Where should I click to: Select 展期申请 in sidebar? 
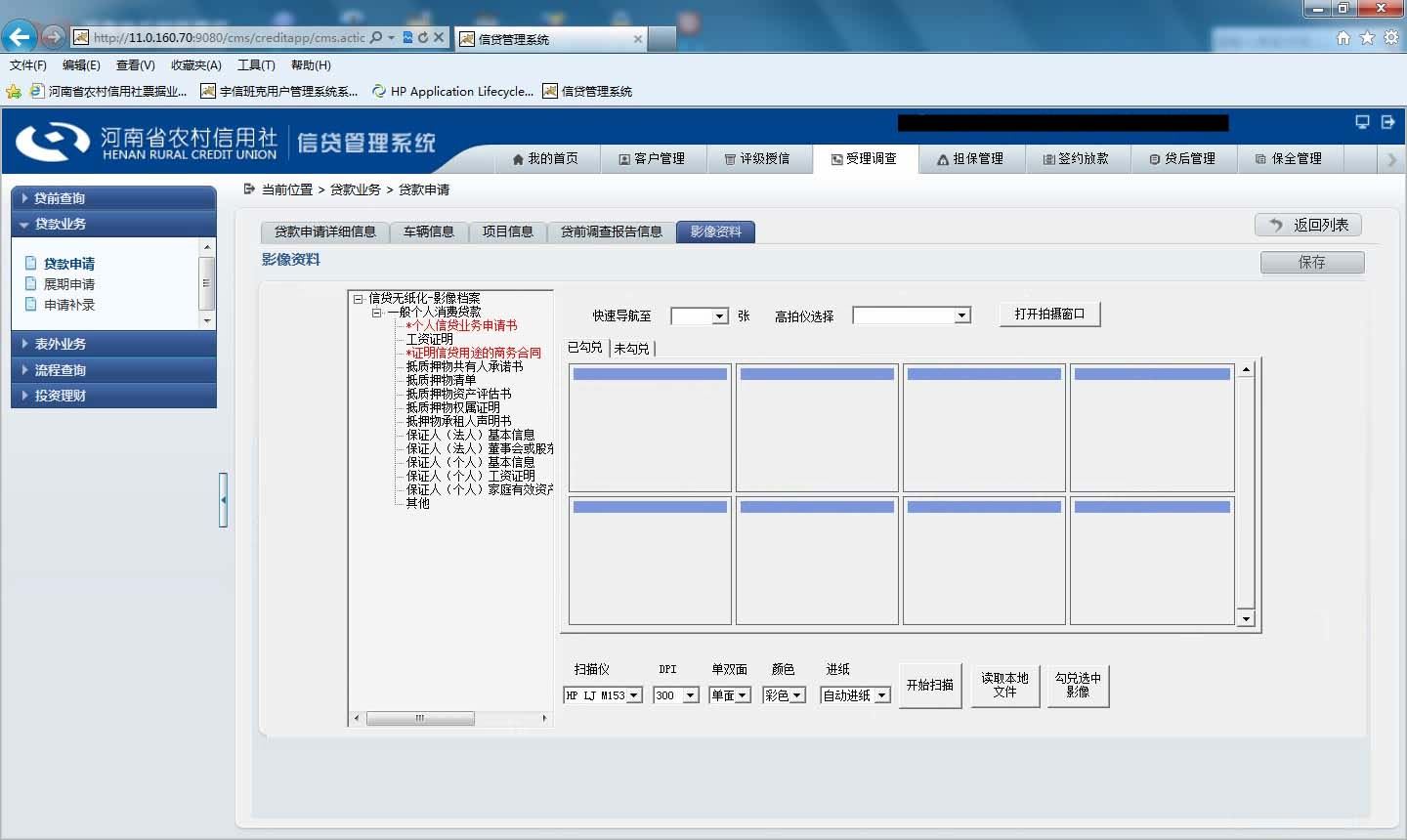tap(69, 284)
